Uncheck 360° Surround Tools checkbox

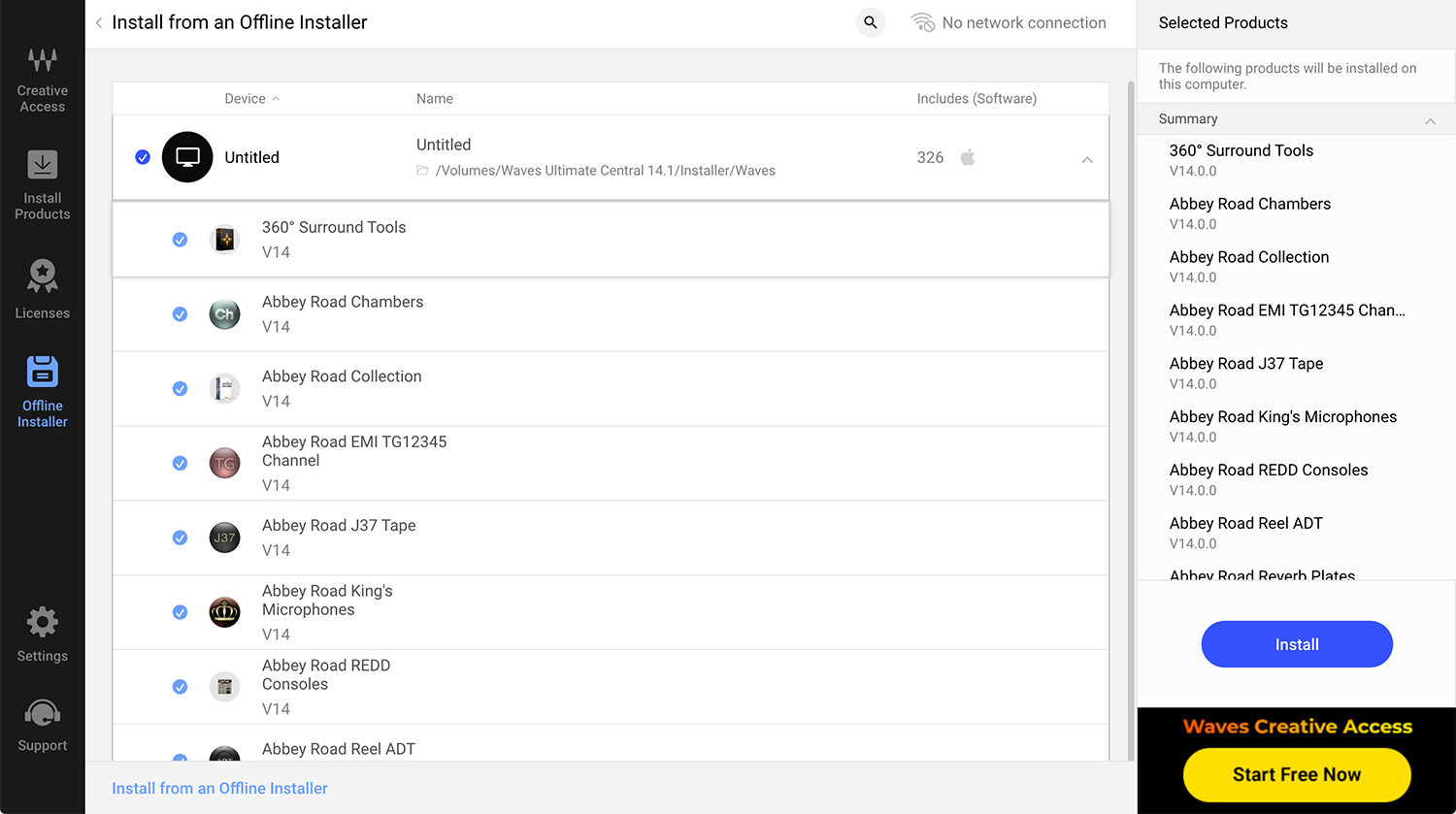[x=180, y=240]
